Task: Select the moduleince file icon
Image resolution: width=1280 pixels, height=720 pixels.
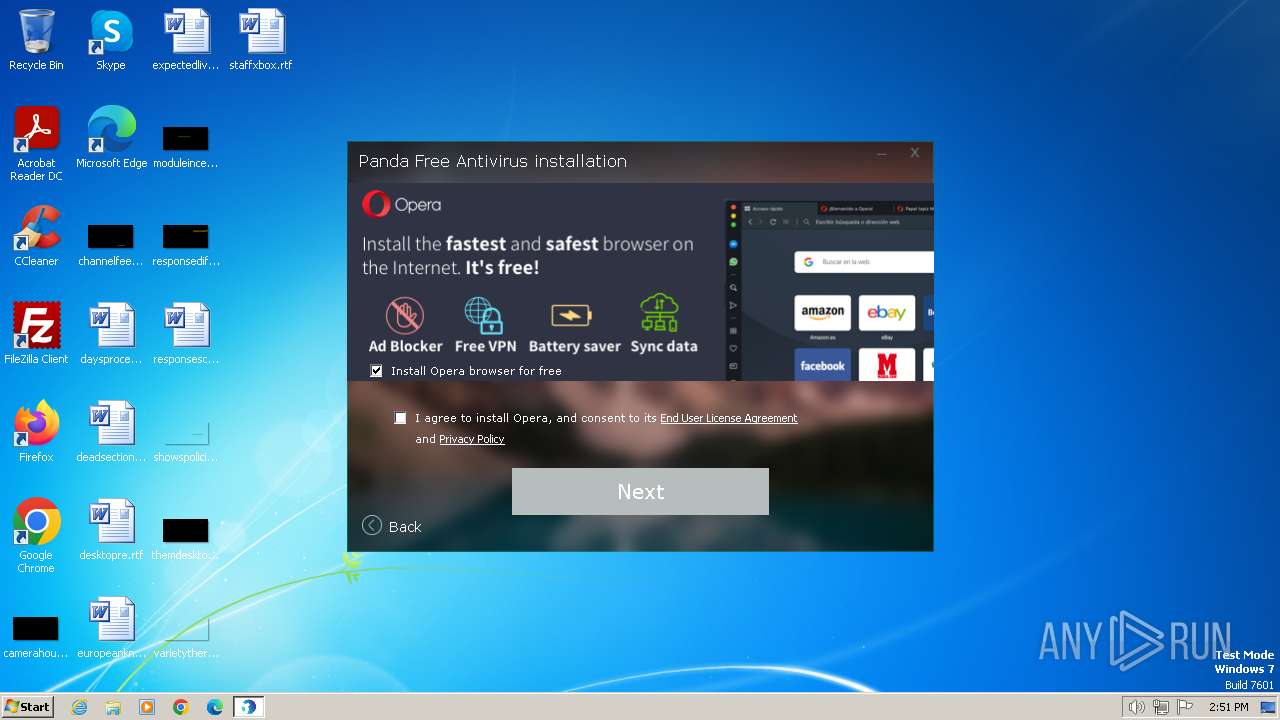Action: pos(186,145)
